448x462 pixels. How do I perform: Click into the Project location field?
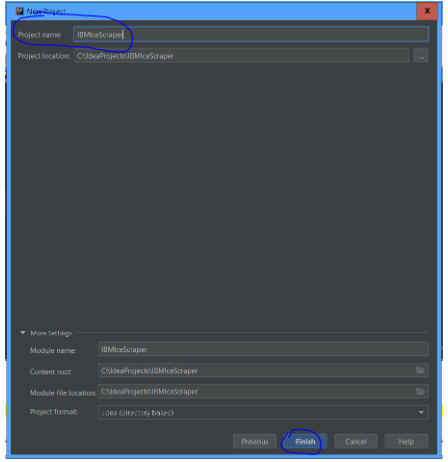click(x=241, y=56)
